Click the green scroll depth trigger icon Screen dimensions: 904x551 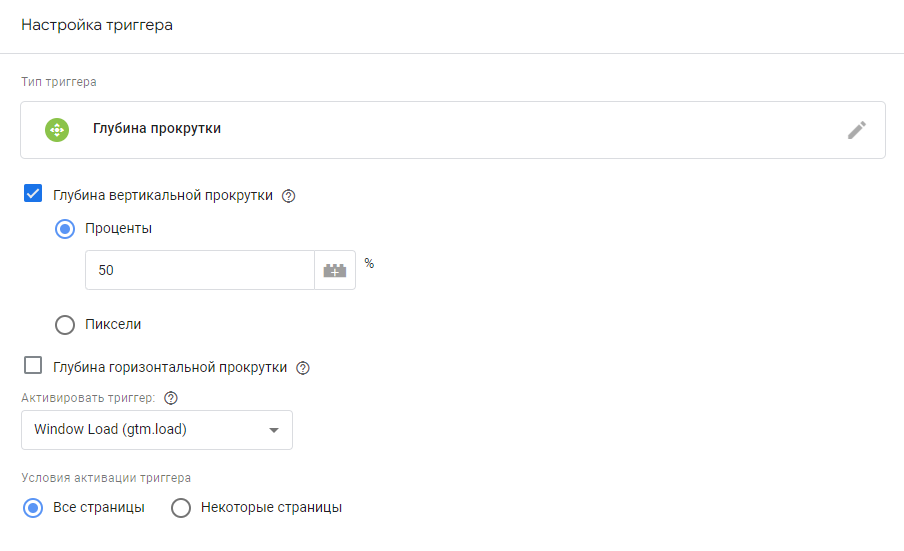tap(57, 130)
